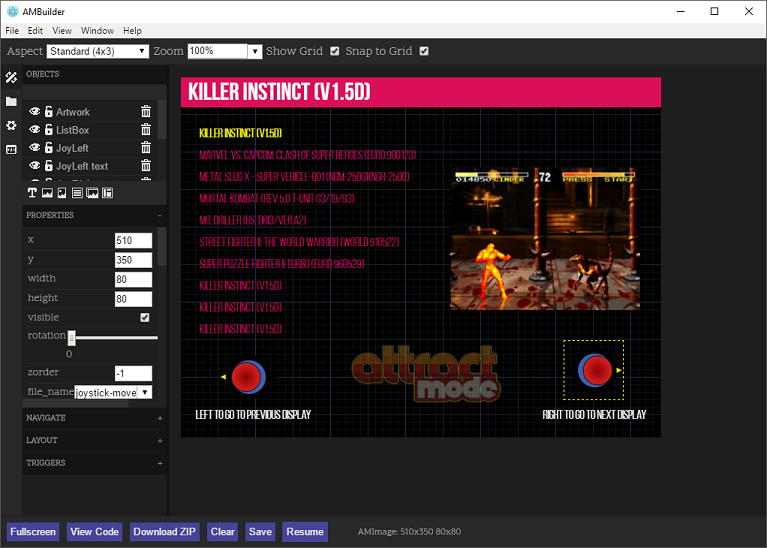Delete the JoyLeft object
The height and width of the screenshot is (548, 767).
[146, 148]
